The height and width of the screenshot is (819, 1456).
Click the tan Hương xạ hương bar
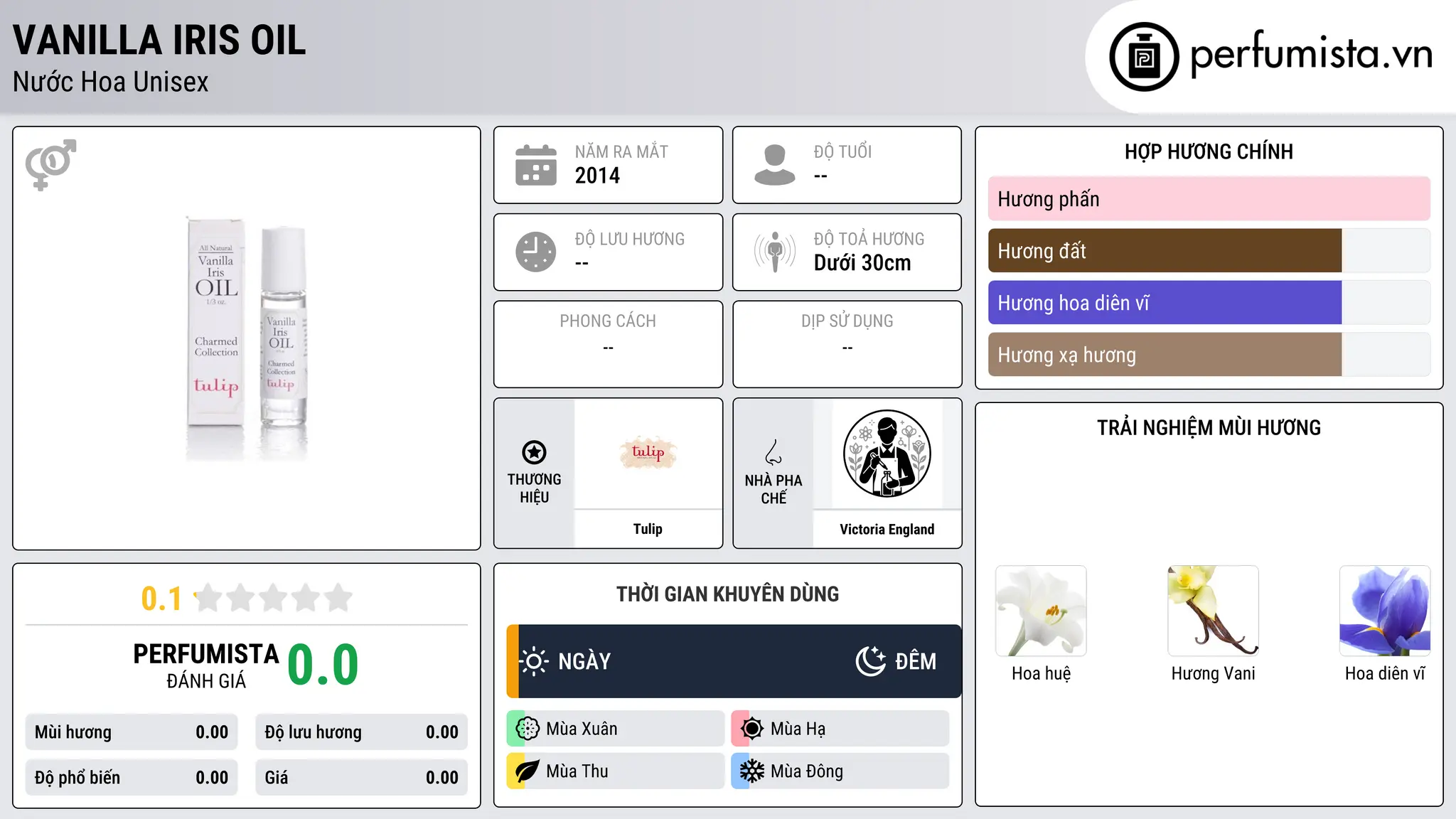tap(1165, 355)
